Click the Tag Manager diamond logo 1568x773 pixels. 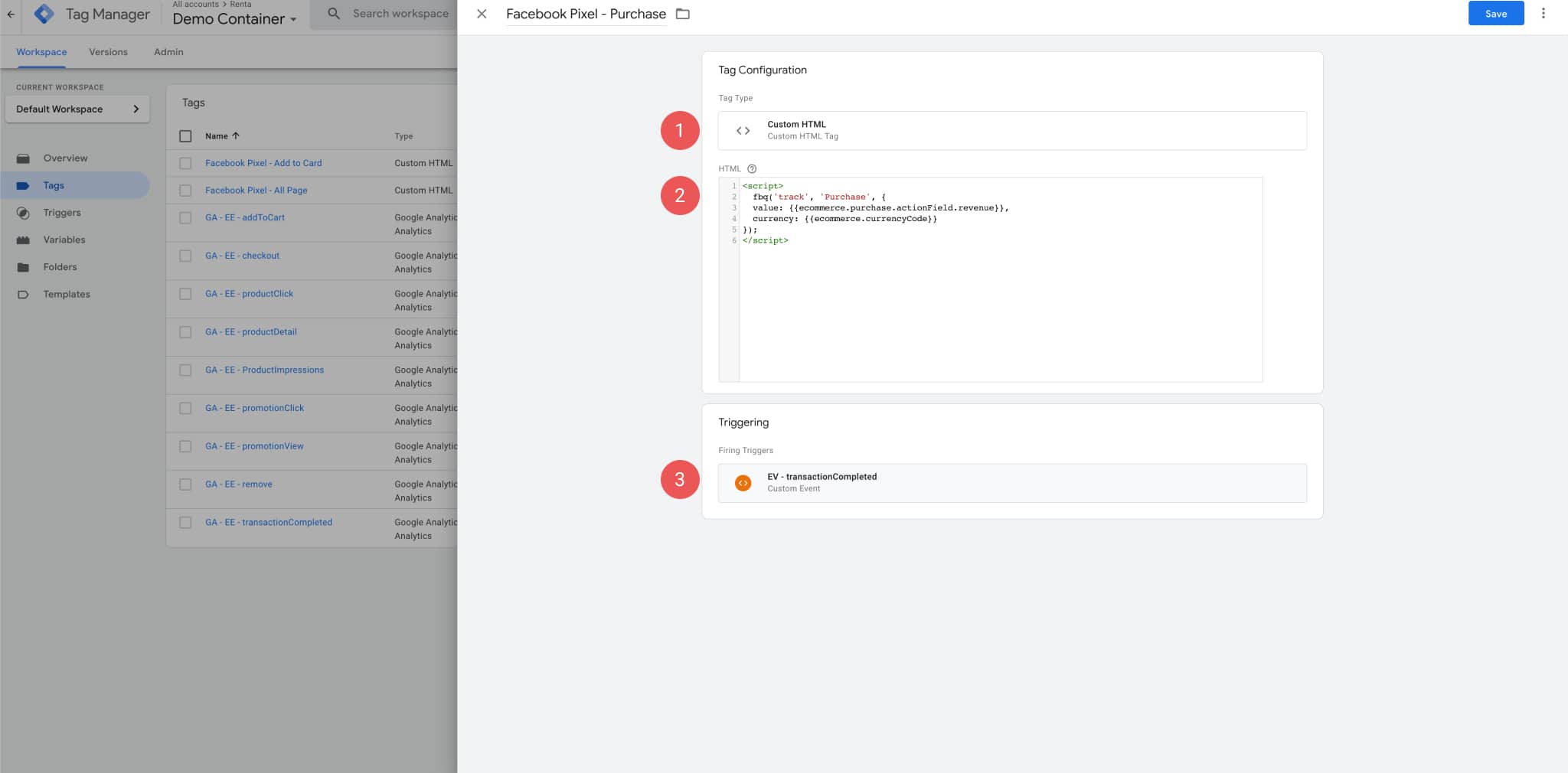point(44,14)
